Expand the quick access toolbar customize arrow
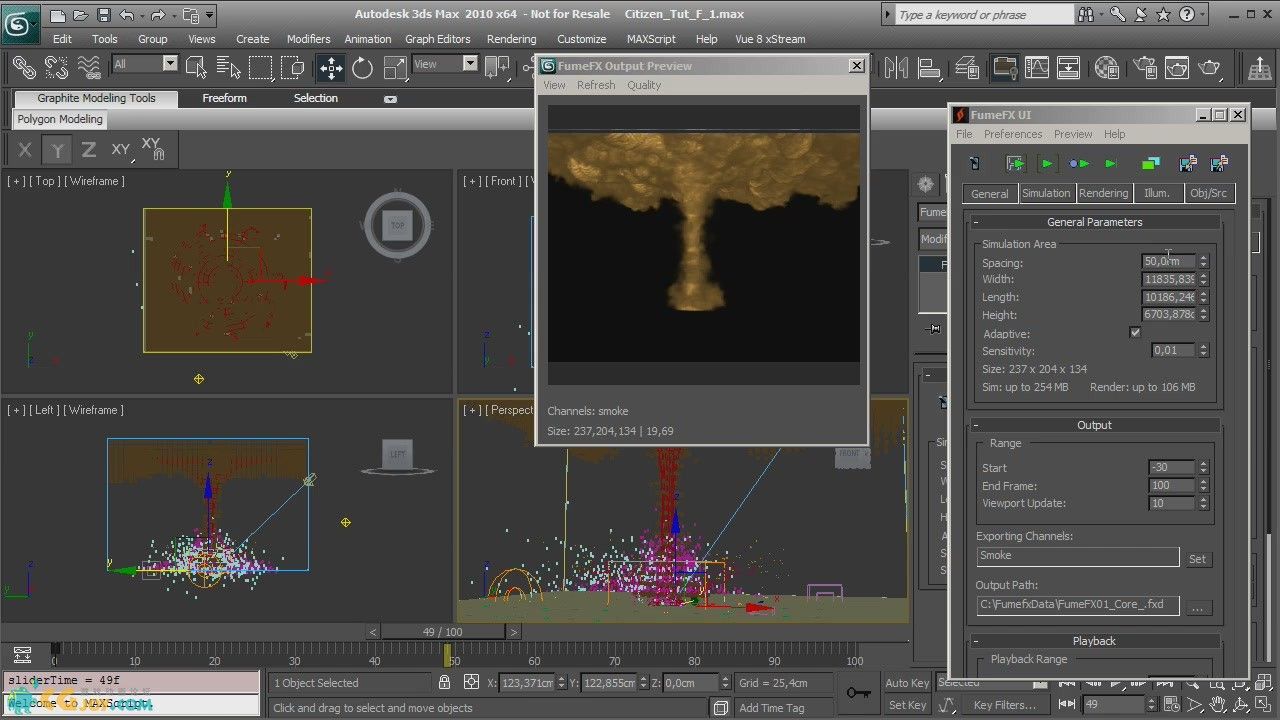 pyautogui.click(x=209, y=15)
